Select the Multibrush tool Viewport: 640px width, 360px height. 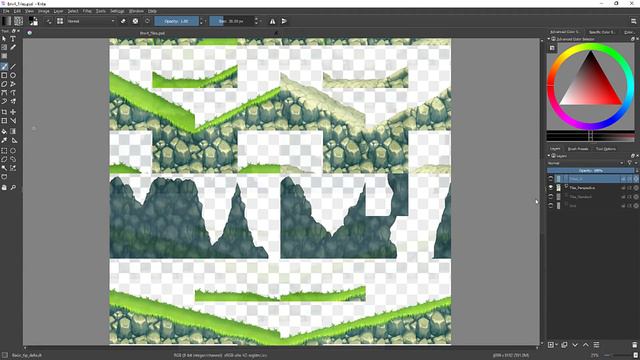tap(13, 101)
